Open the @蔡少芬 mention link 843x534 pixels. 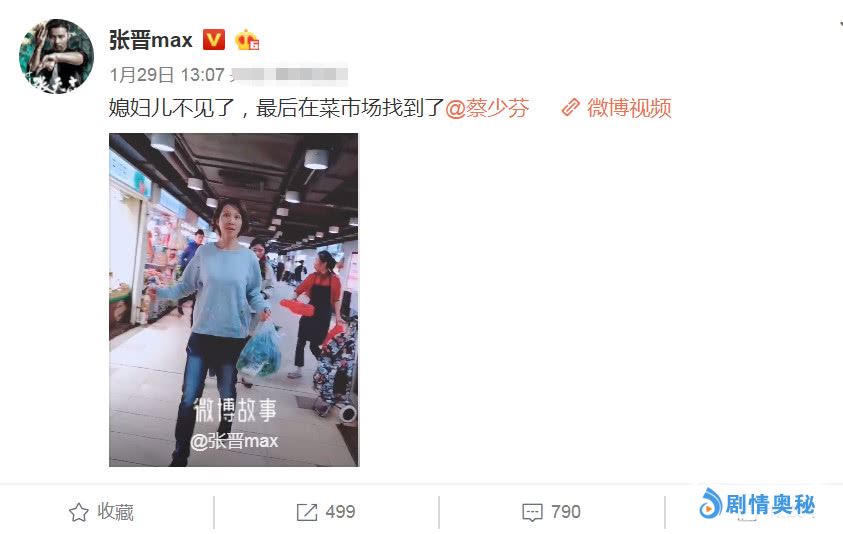(x=487, y=108)
